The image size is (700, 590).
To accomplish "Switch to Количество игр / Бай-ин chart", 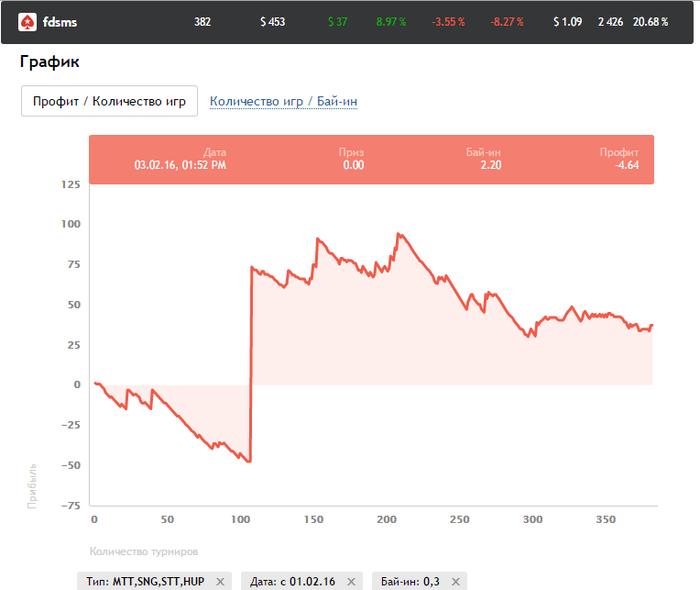I will pos(283,101).
